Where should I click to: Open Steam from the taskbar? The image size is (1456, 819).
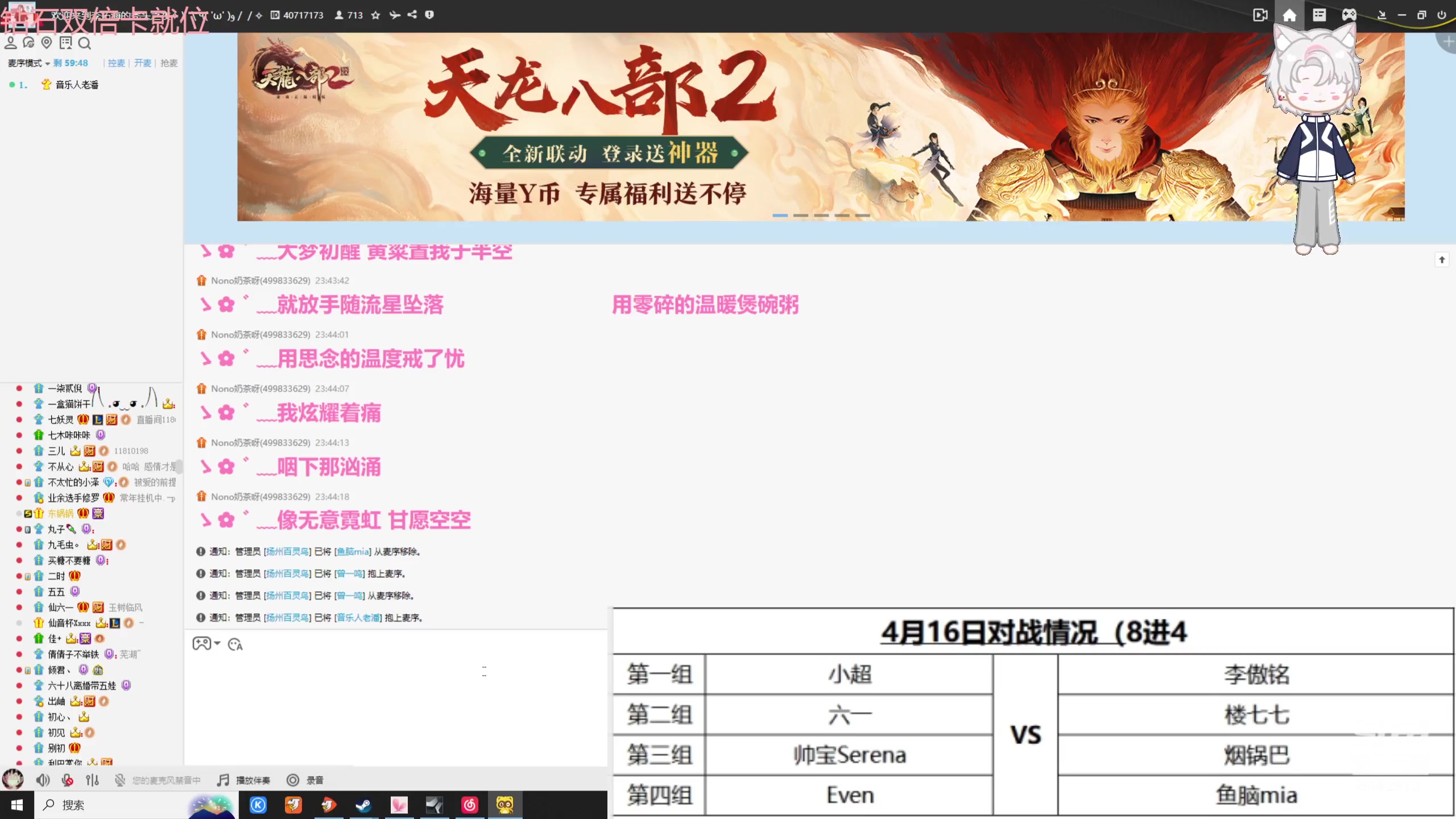point(364,805)
